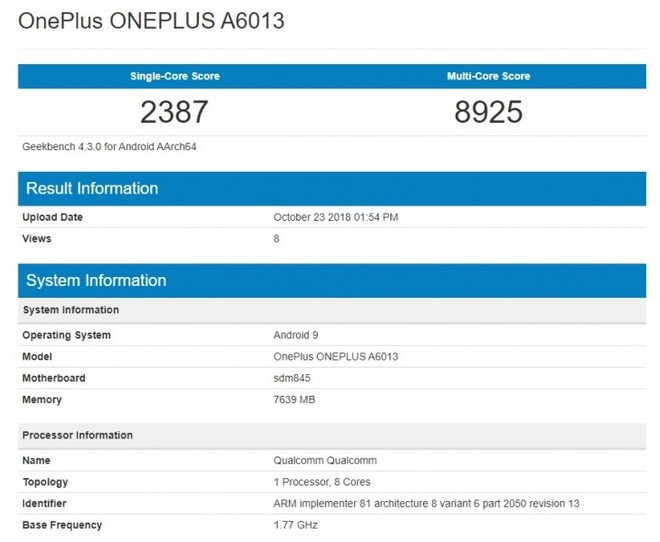The image size is (660, 542).
Task: Select the motherboard value sdm845
Action: pos(292,378)
